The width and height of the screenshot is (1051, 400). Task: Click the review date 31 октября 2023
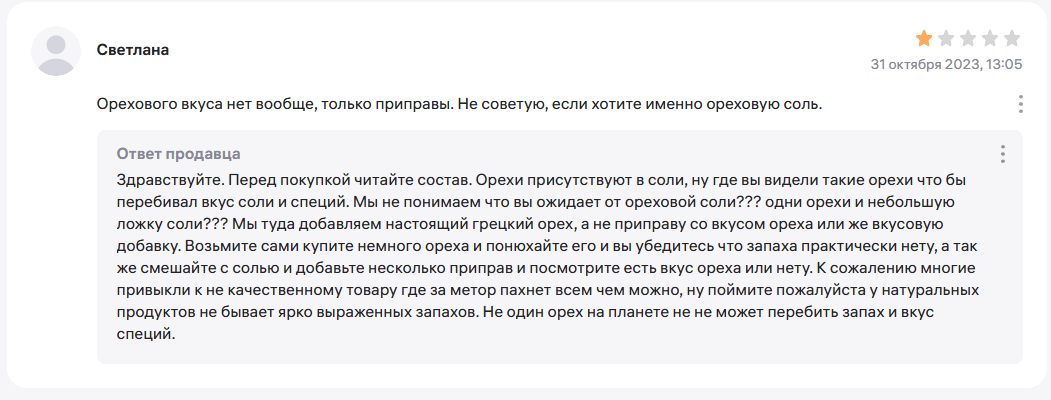click(924, 65)
